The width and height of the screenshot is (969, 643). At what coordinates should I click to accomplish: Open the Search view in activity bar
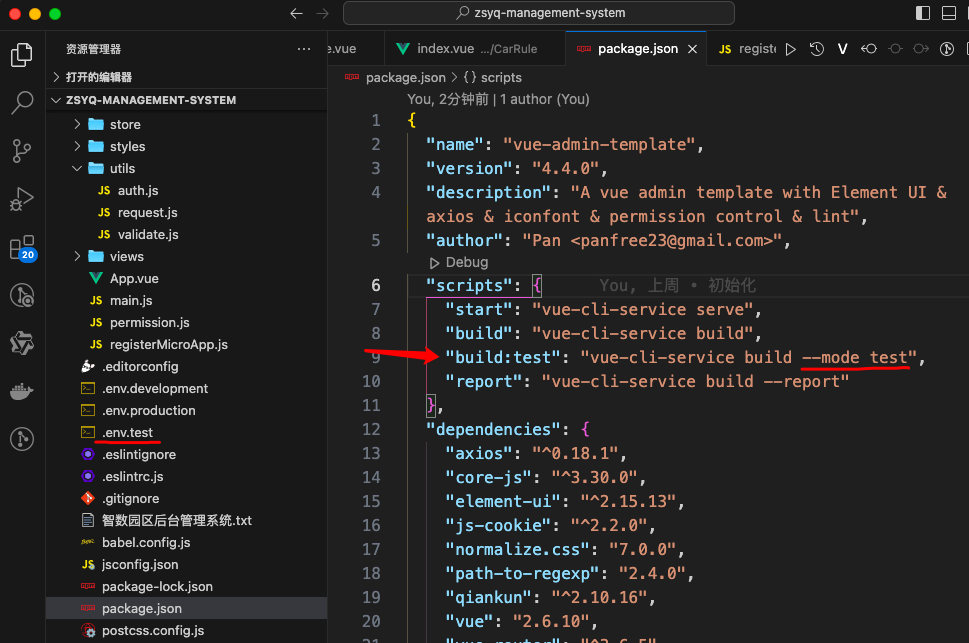point(22,103)
